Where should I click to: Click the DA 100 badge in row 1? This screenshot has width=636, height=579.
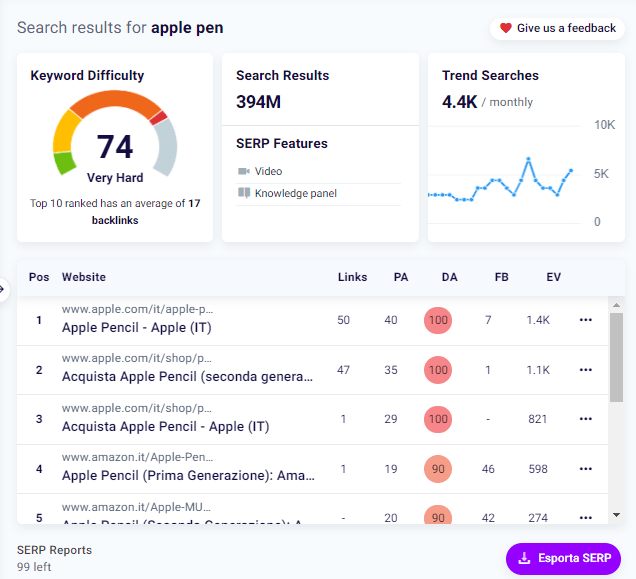[x=438, y=320]
